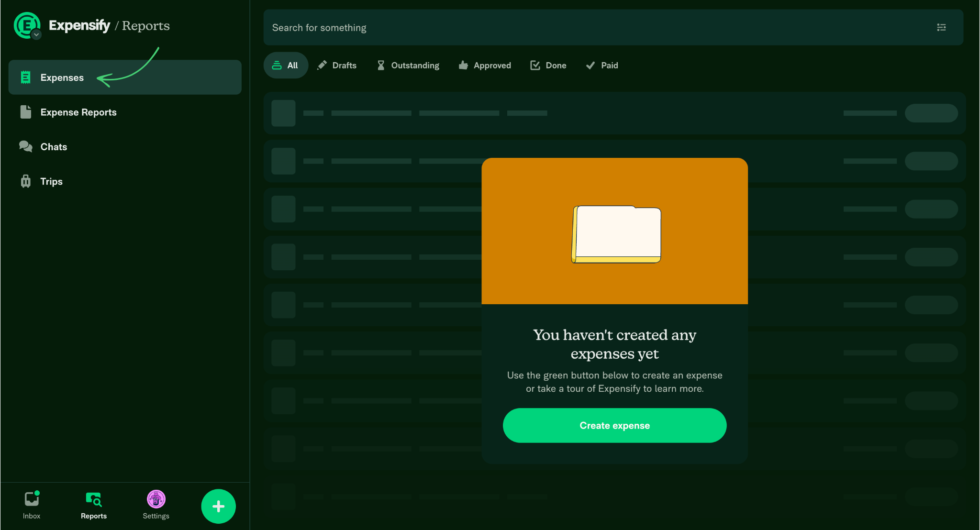Switch to the All filter tab

(286, 66)
